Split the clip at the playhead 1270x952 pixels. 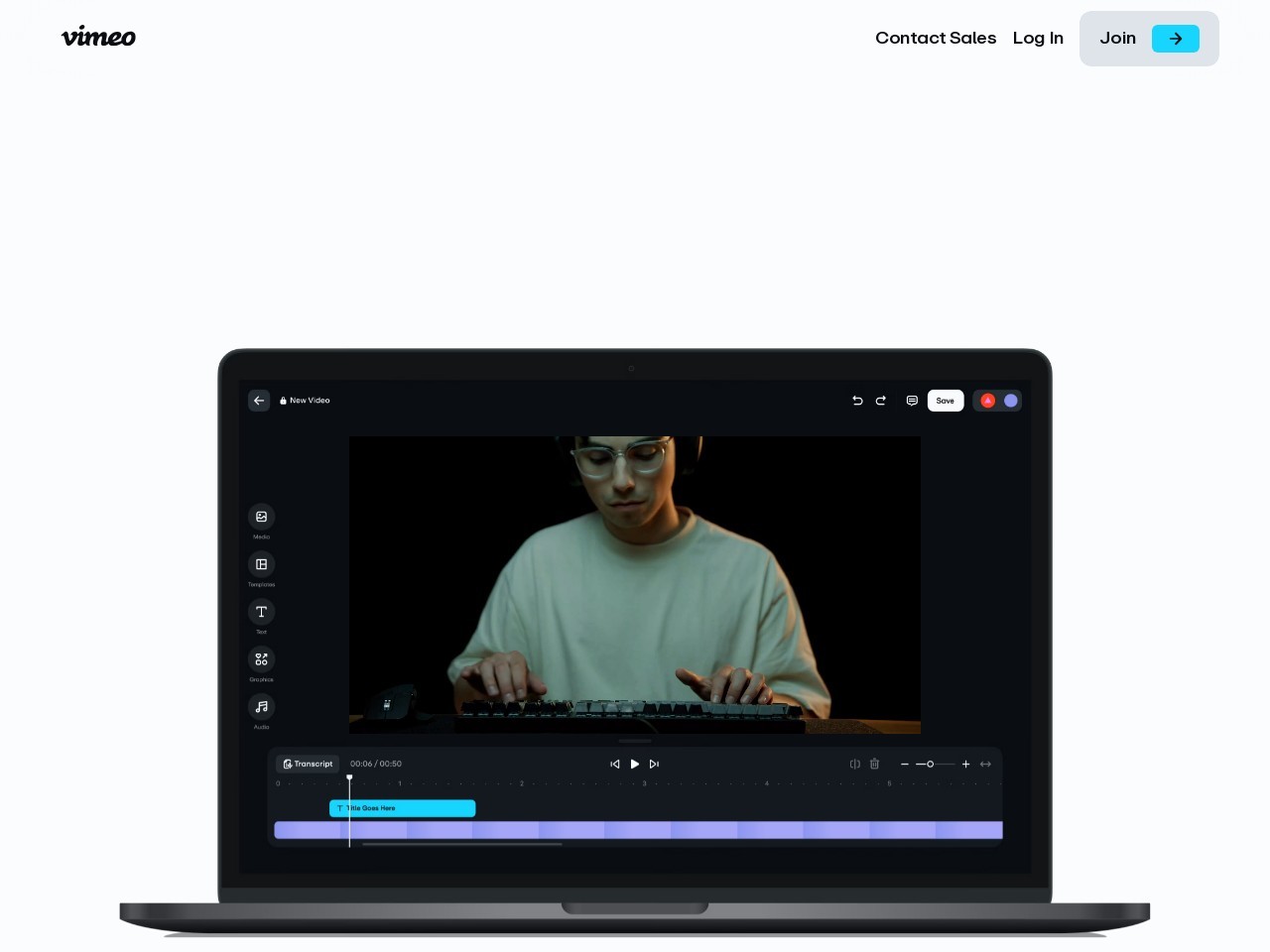coord(854,764)
